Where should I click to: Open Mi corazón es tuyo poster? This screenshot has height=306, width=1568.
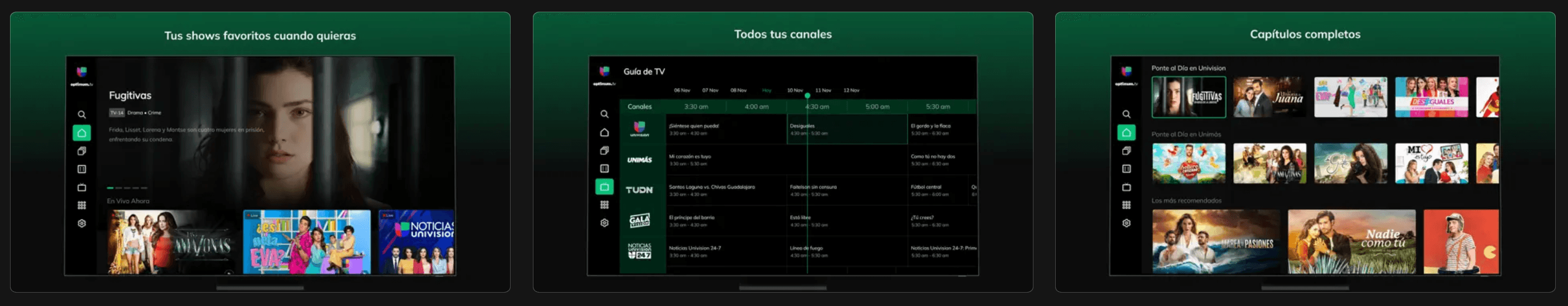(1432, 163)
